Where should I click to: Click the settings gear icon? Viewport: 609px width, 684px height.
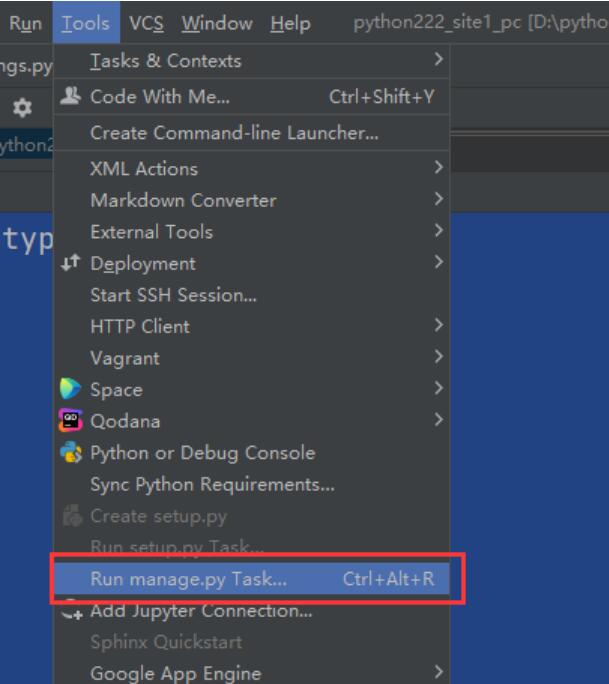(21, 107)
